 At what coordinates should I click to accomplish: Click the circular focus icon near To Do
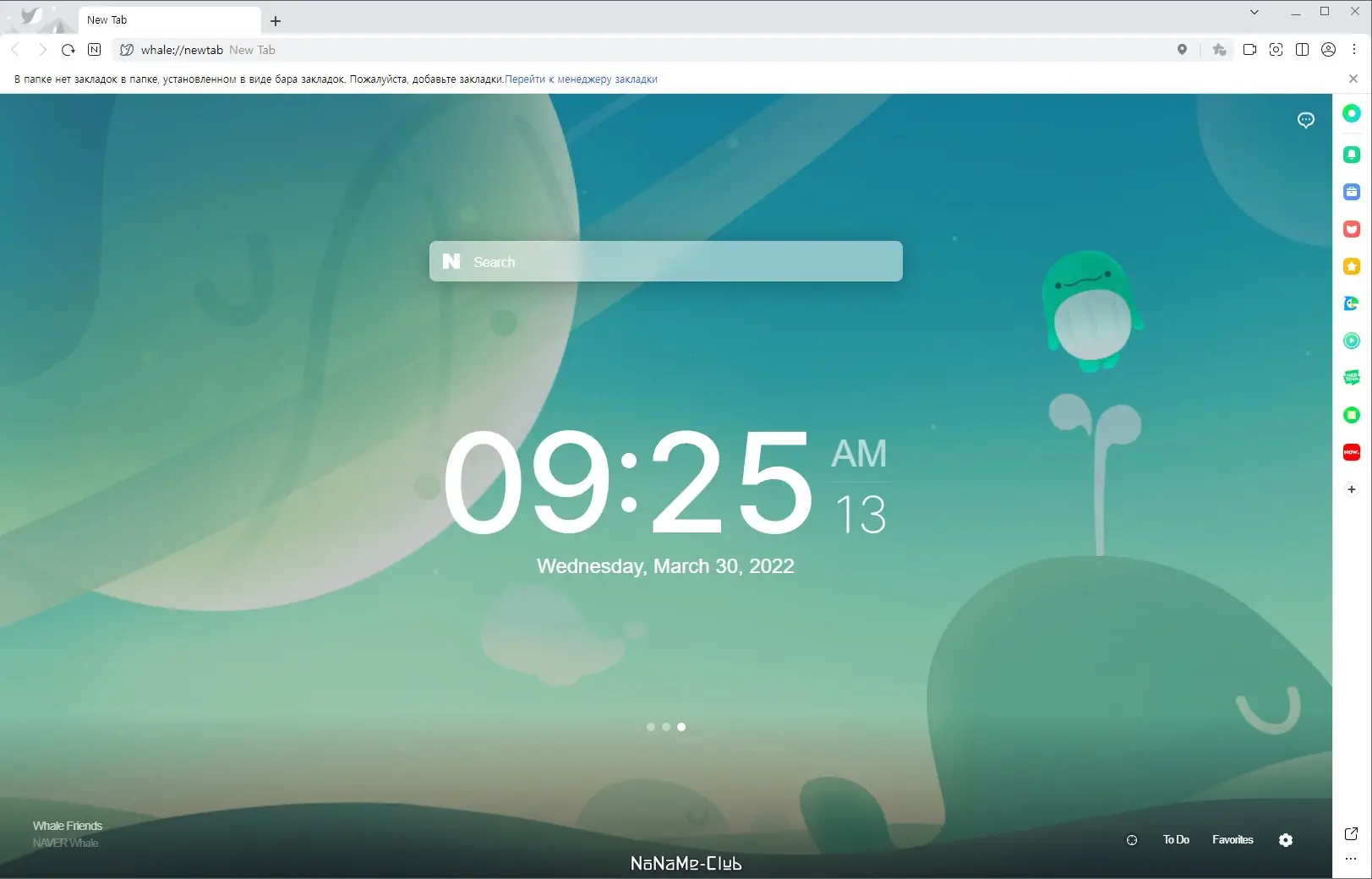click(1132, 840)
